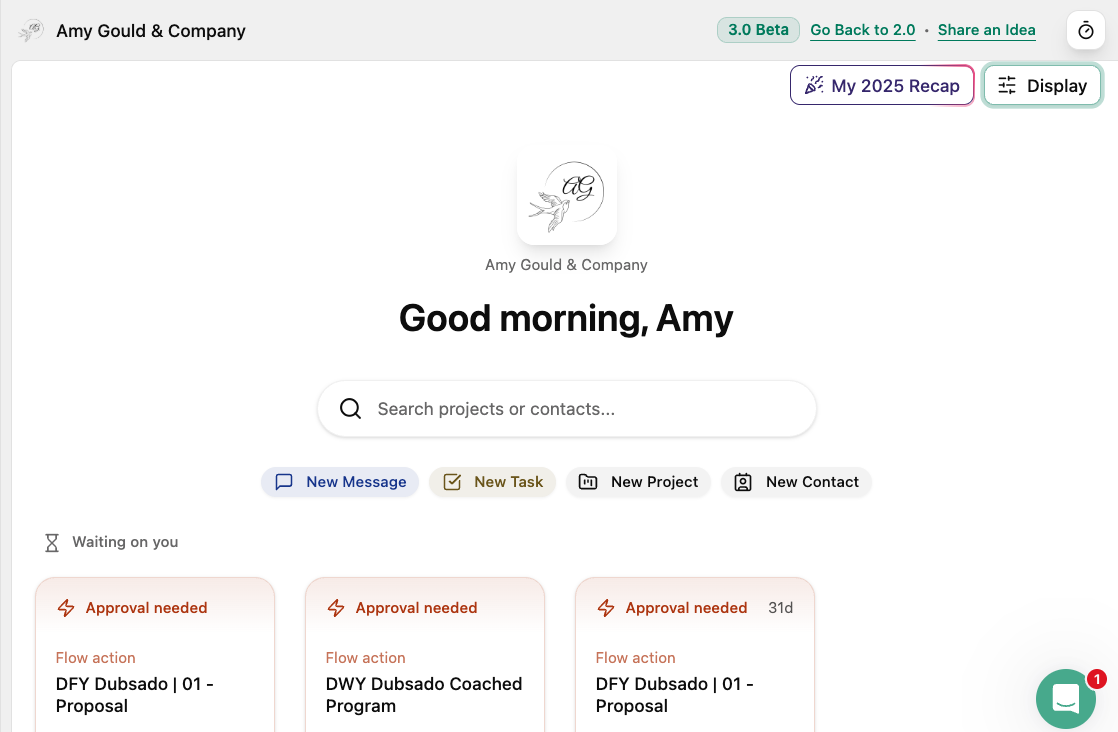Click the New Contact badge icon
The height and width of the screenshot is (732, 1118).
(742, 481)
